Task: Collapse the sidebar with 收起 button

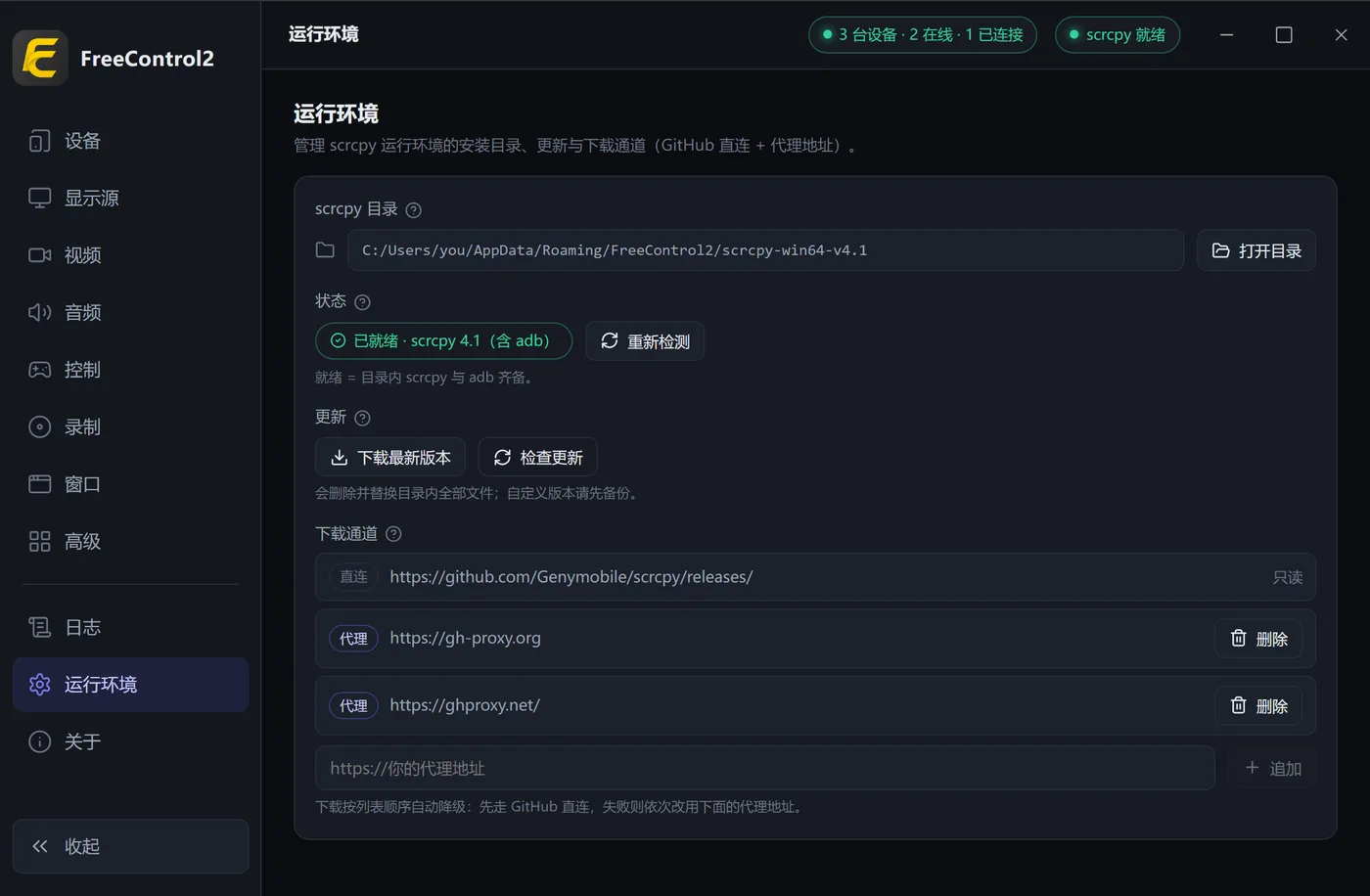Action: coord(130,846)
